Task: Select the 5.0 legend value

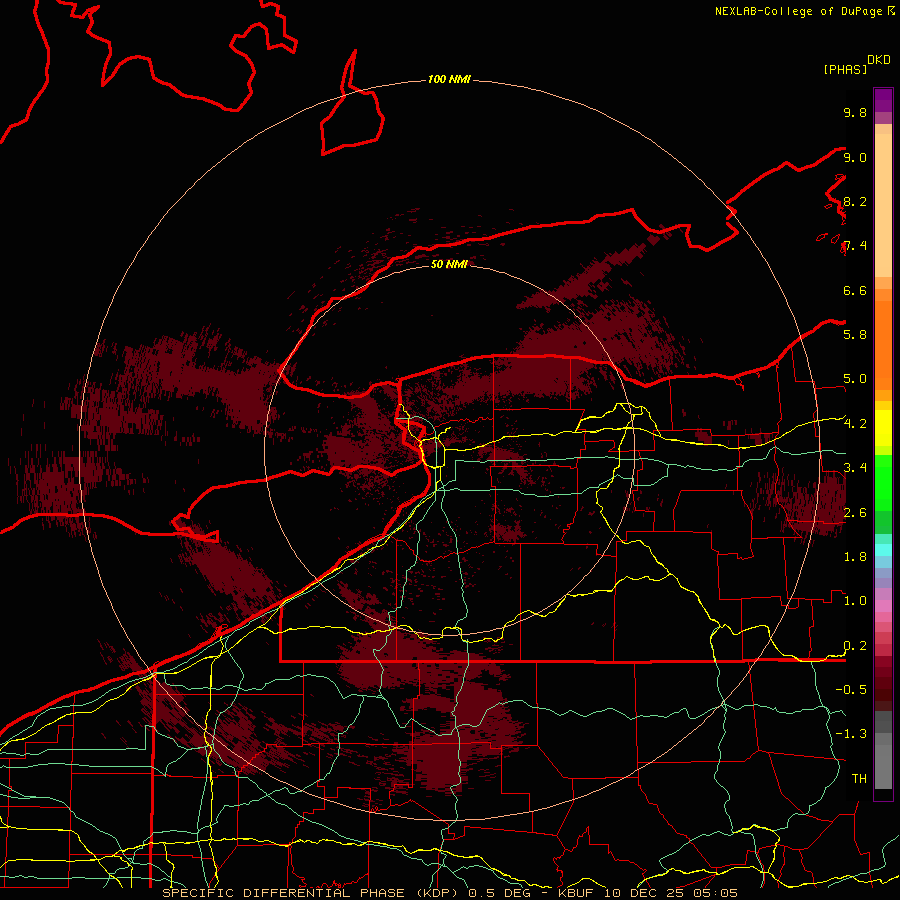Action: click(855, 379)
